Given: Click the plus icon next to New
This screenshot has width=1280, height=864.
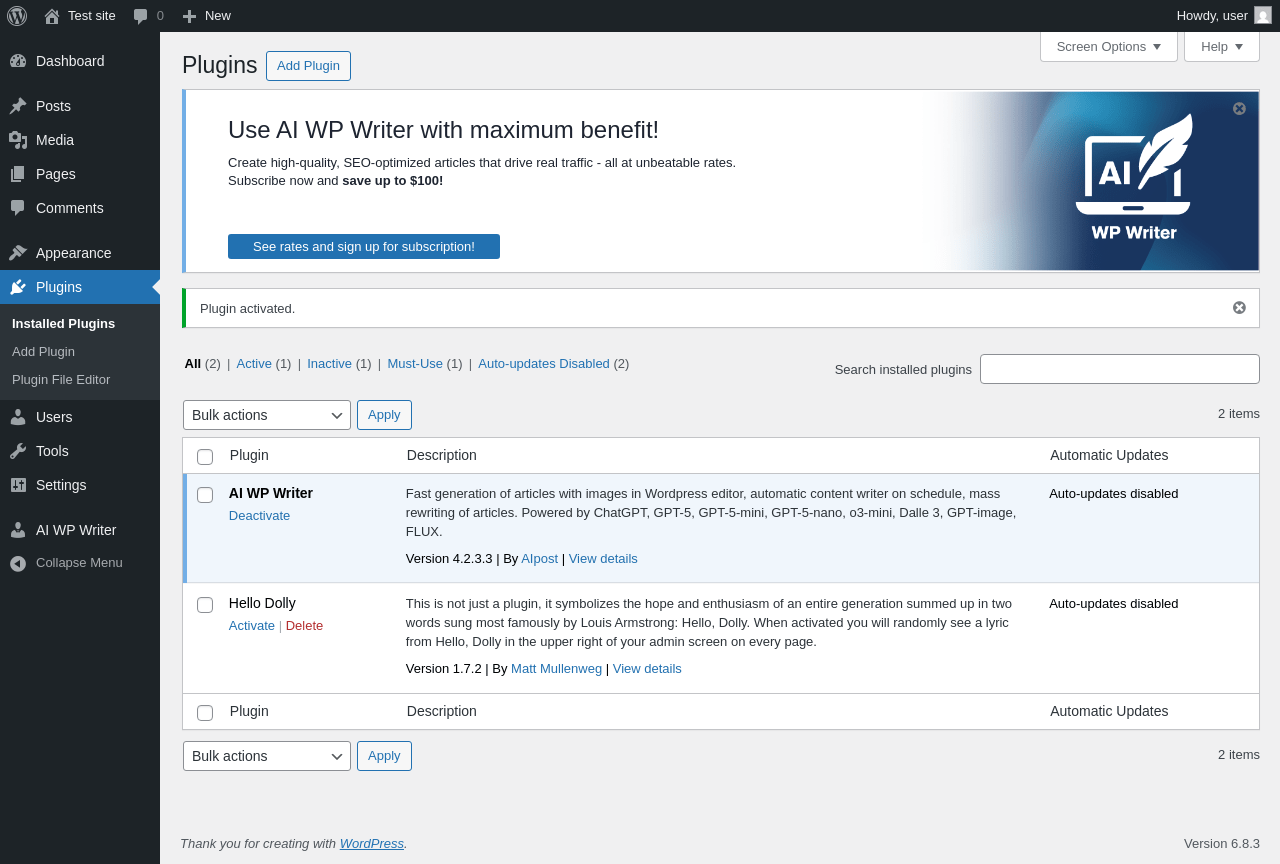Looking at the screenshot, I should click(x=189, y=16).
